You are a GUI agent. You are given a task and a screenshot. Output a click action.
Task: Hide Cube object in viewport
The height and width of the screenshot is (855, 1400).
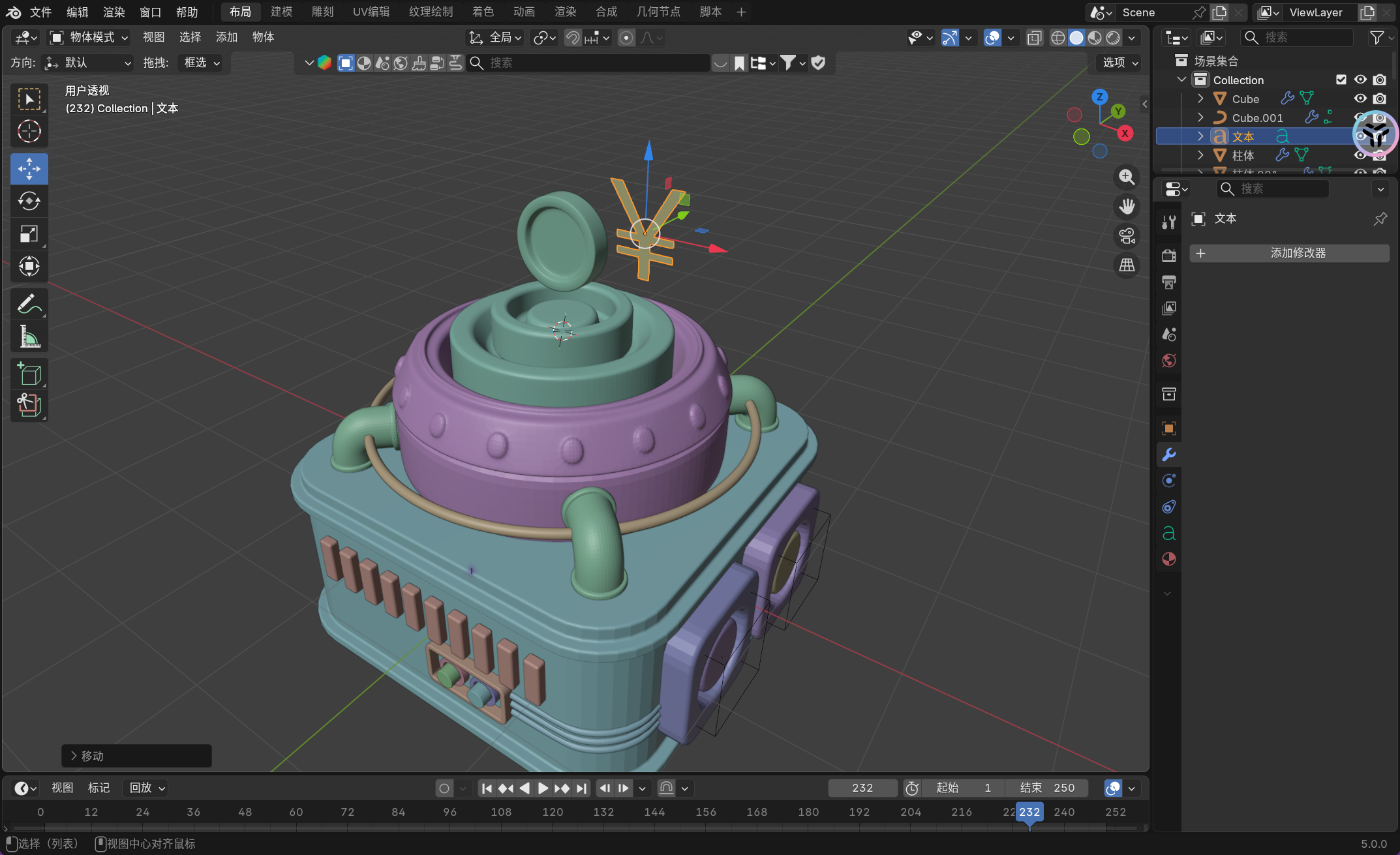(1360, 98)
